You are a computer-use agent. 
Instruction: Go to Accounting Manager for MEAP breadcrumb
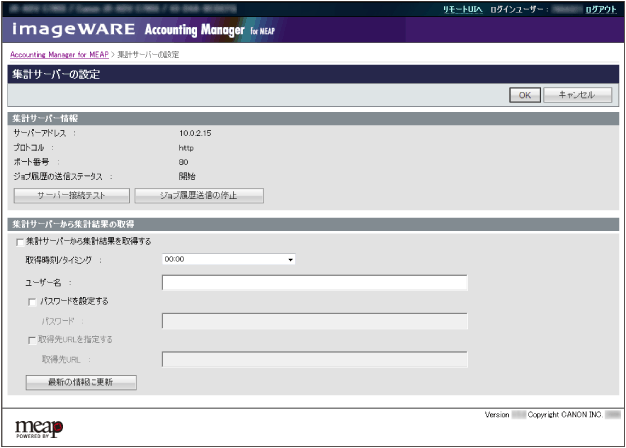(x=59, y=54)
